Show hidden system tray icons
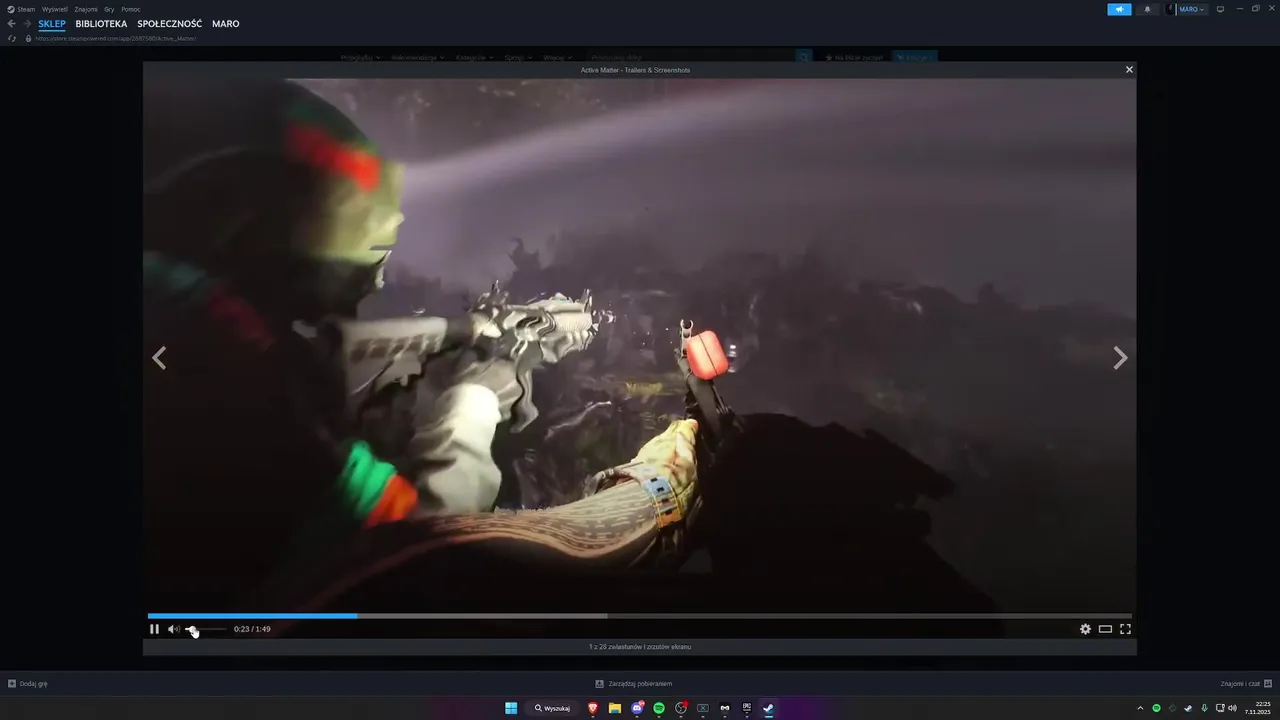The height and width of the screenshot is (720, 1280). point(1140,708)
